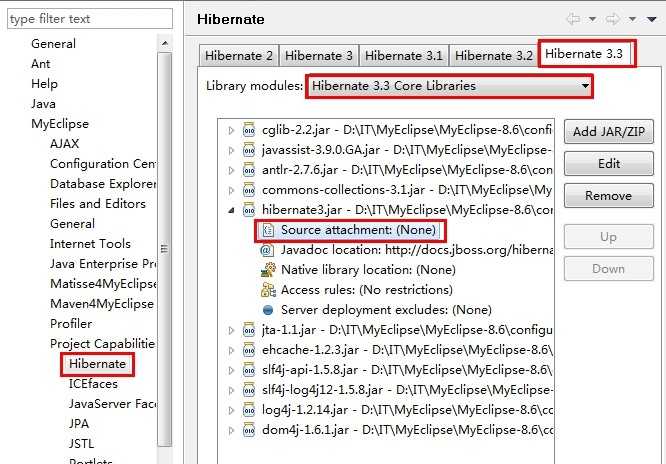The height and width of the screenshot is (464, 666).
Task: Click the type filter text field
Action: click(90, 19)
